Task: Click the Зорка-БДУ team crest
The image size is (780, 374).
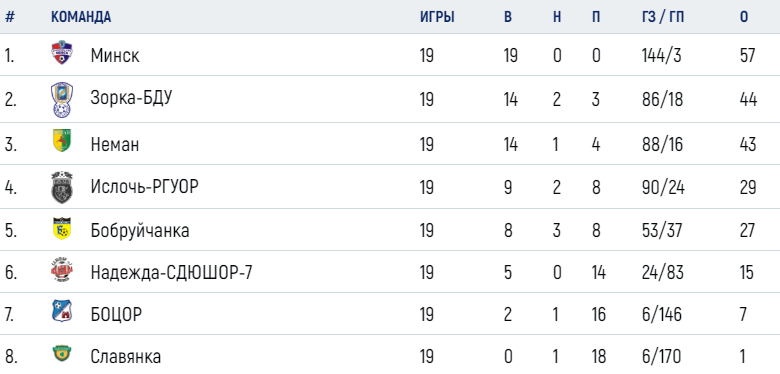Action: [x=62, y=99]
